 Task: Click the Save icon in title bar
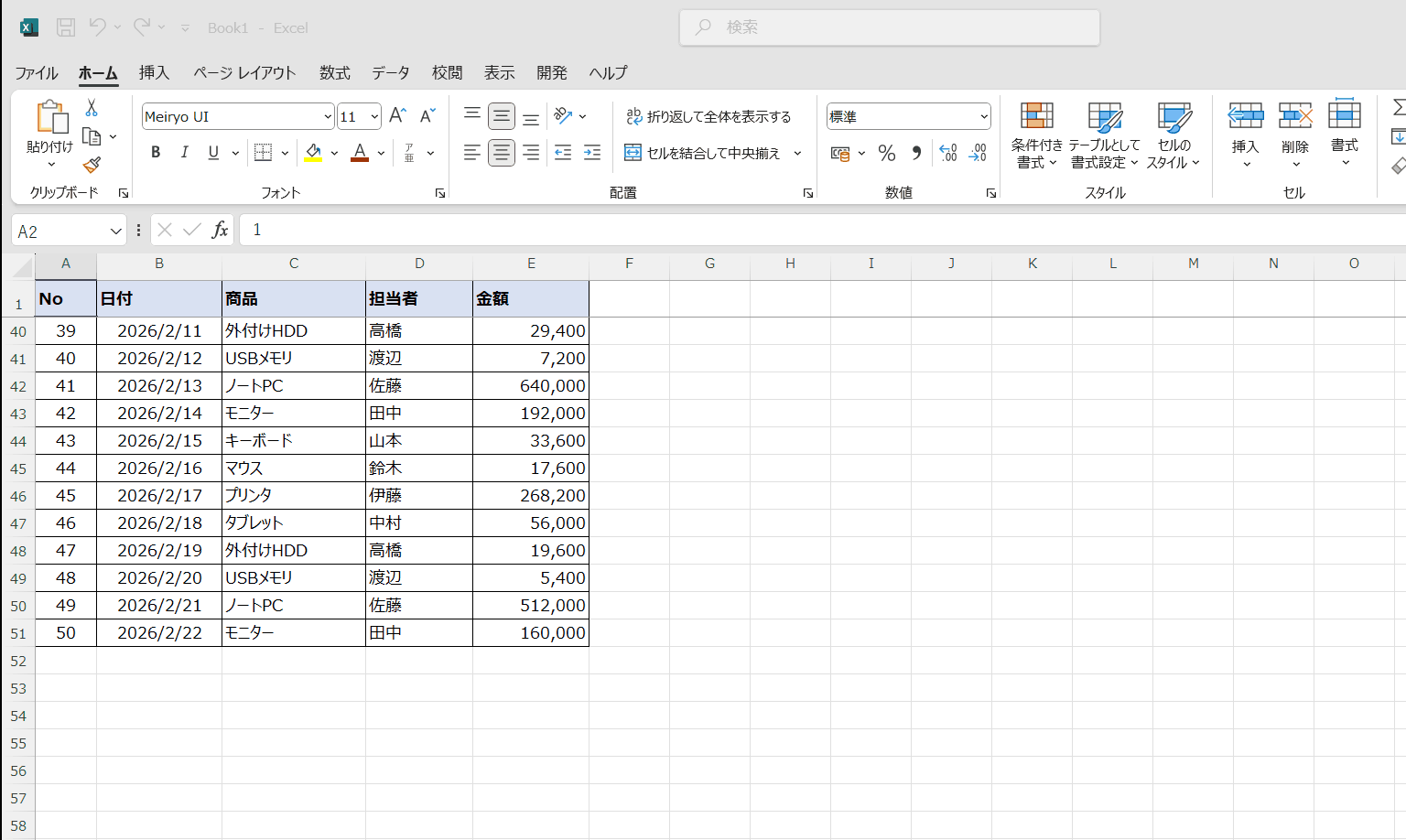(66, 27)
